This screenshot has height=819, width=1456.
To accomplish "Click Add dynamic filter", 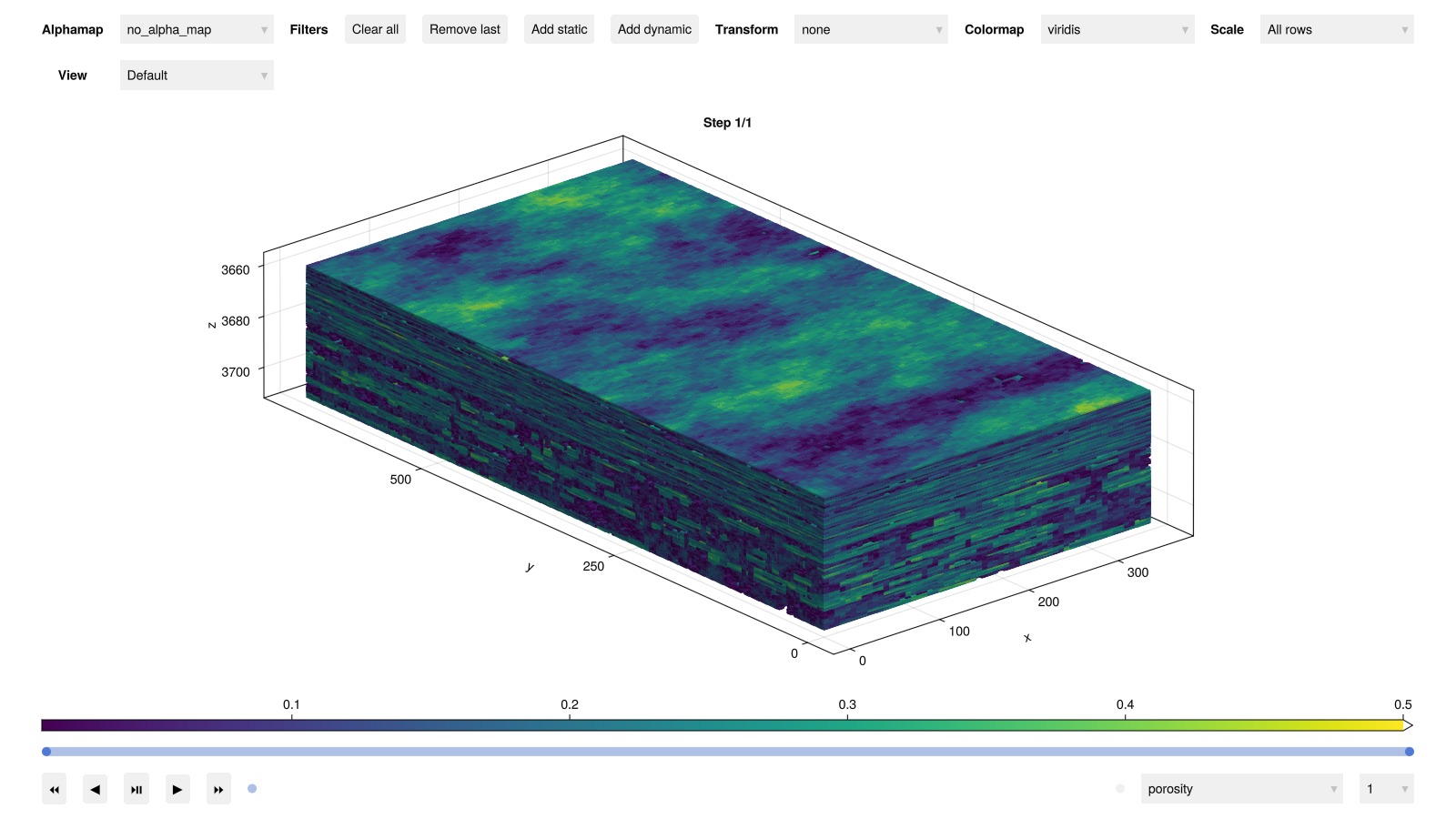I will [x=654, y=30].
